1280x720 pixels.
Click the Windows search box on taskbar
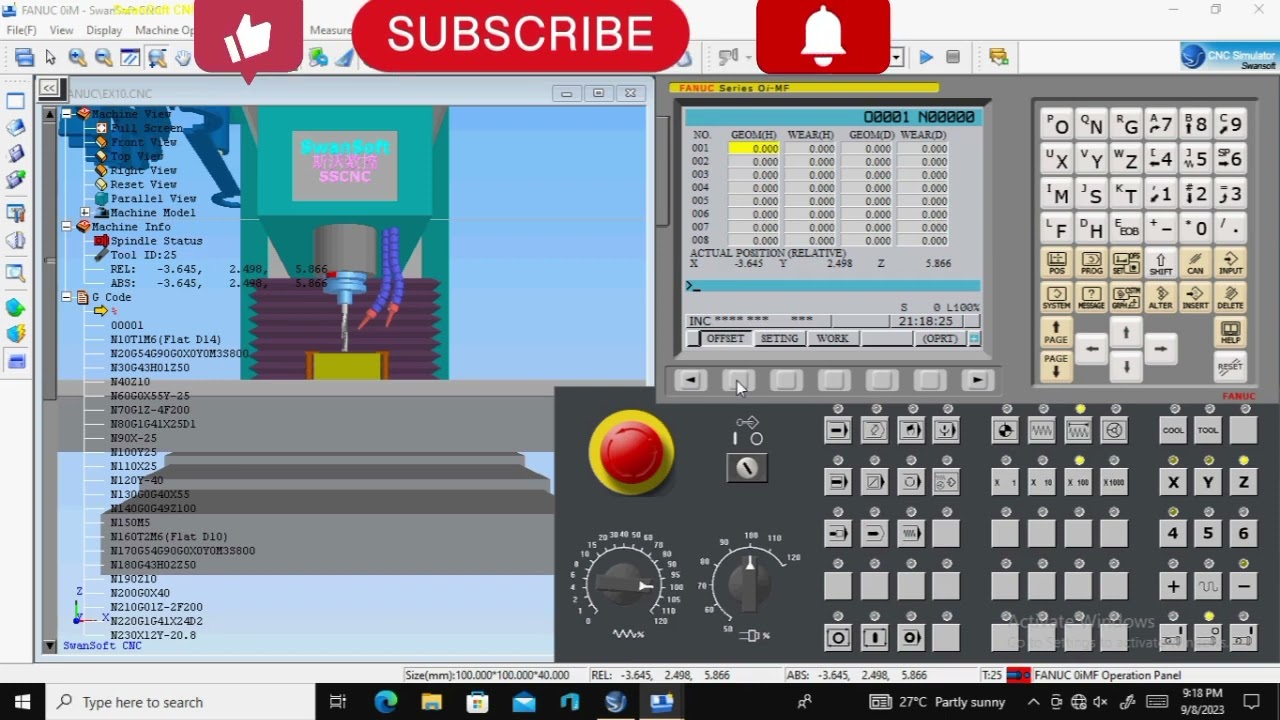coord(180,702)
